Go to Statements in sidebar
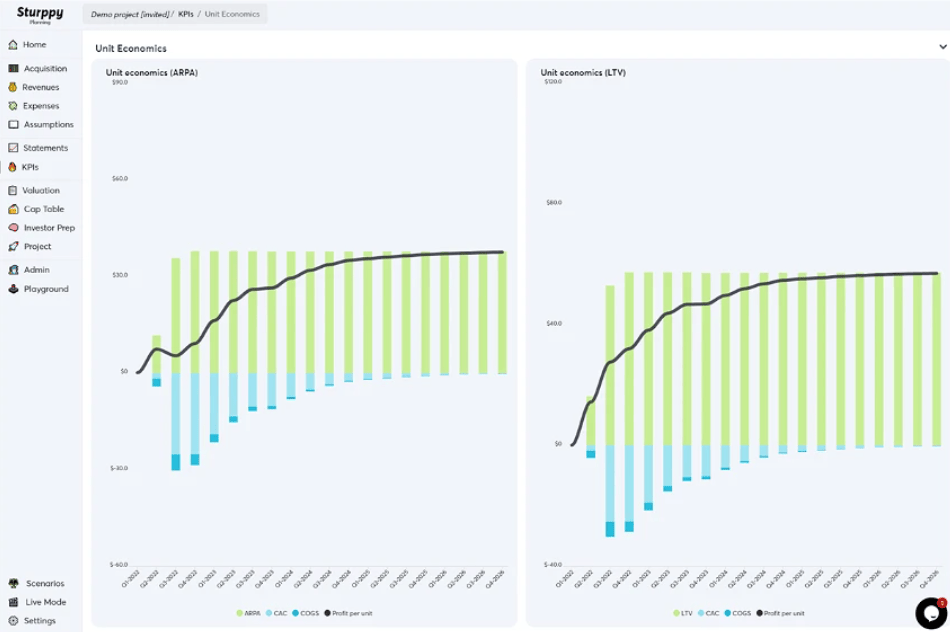950x632 pixels. point(45,148)
